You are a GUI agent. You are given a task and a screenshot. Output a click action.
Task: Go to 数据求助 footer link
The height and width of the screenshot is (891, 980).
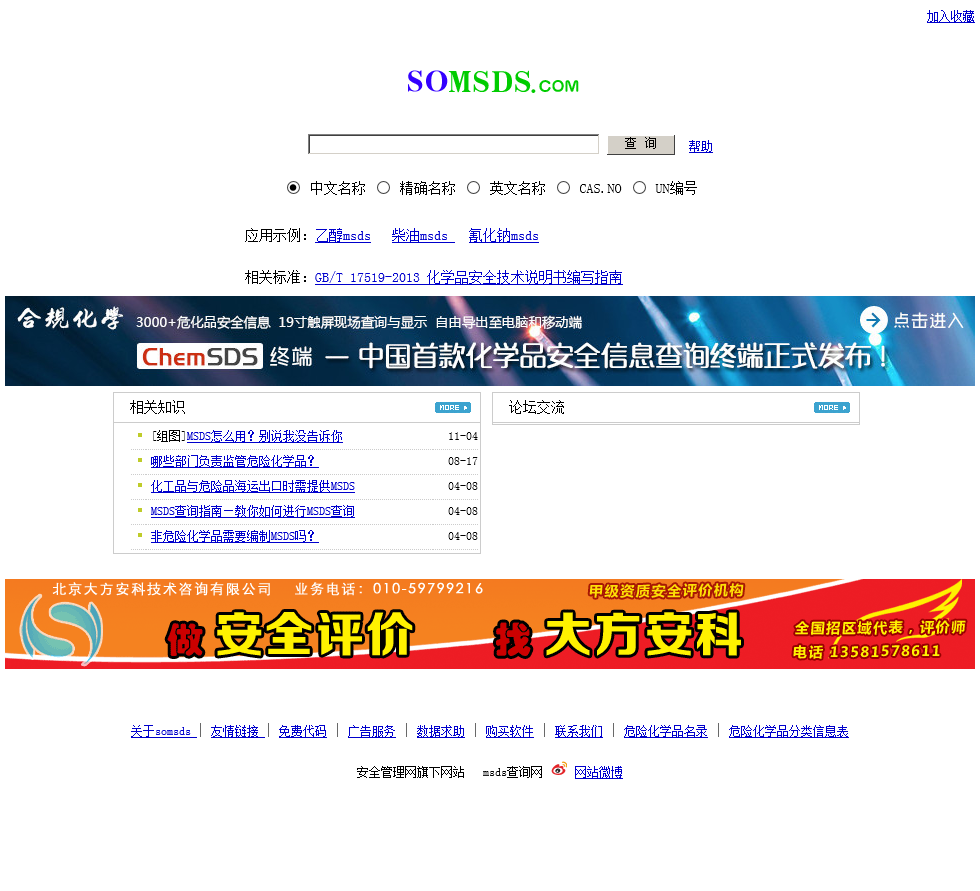[x=441, y=731]
